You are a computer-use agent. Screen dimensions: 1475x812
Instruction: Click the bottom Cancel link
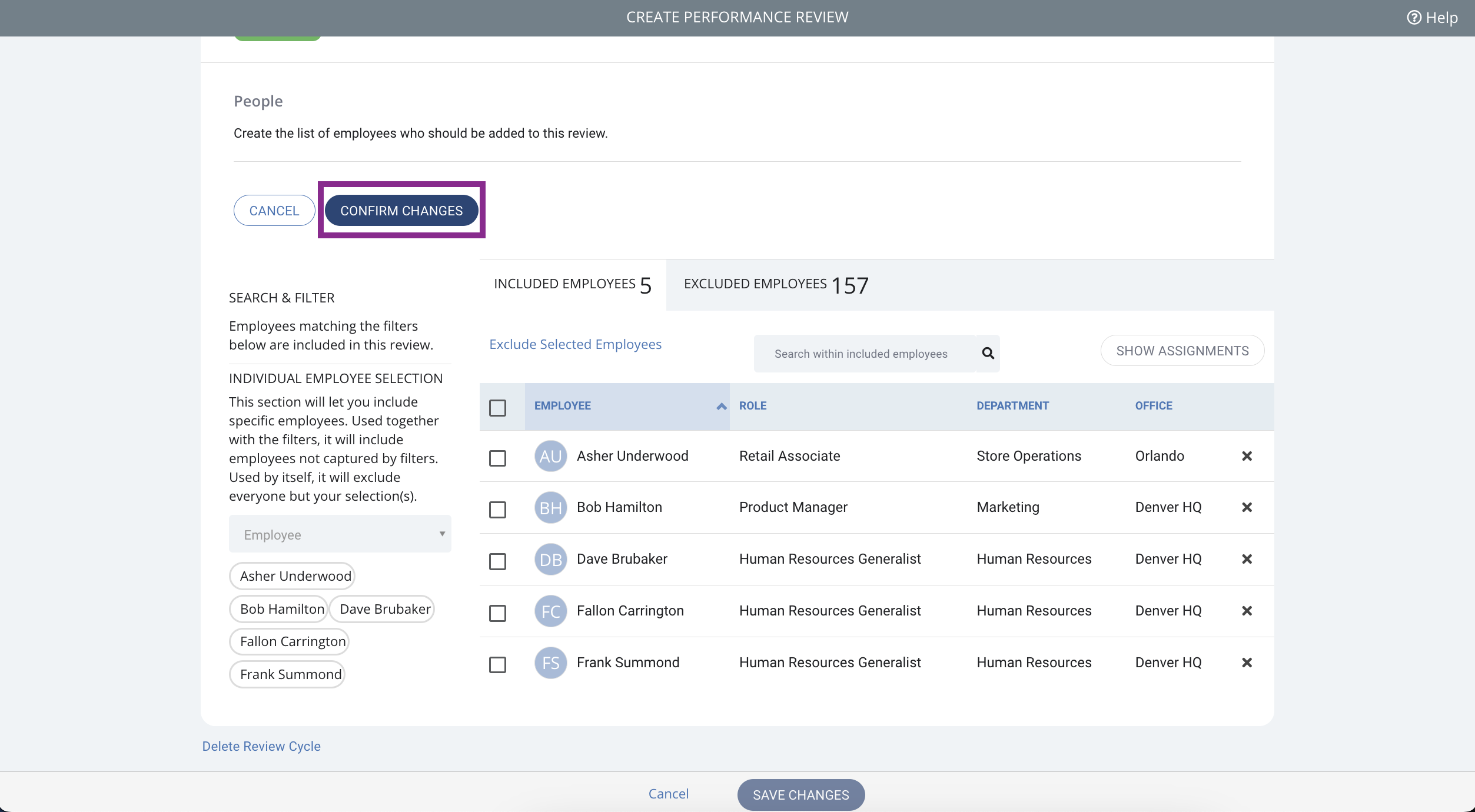coord(668,794)
